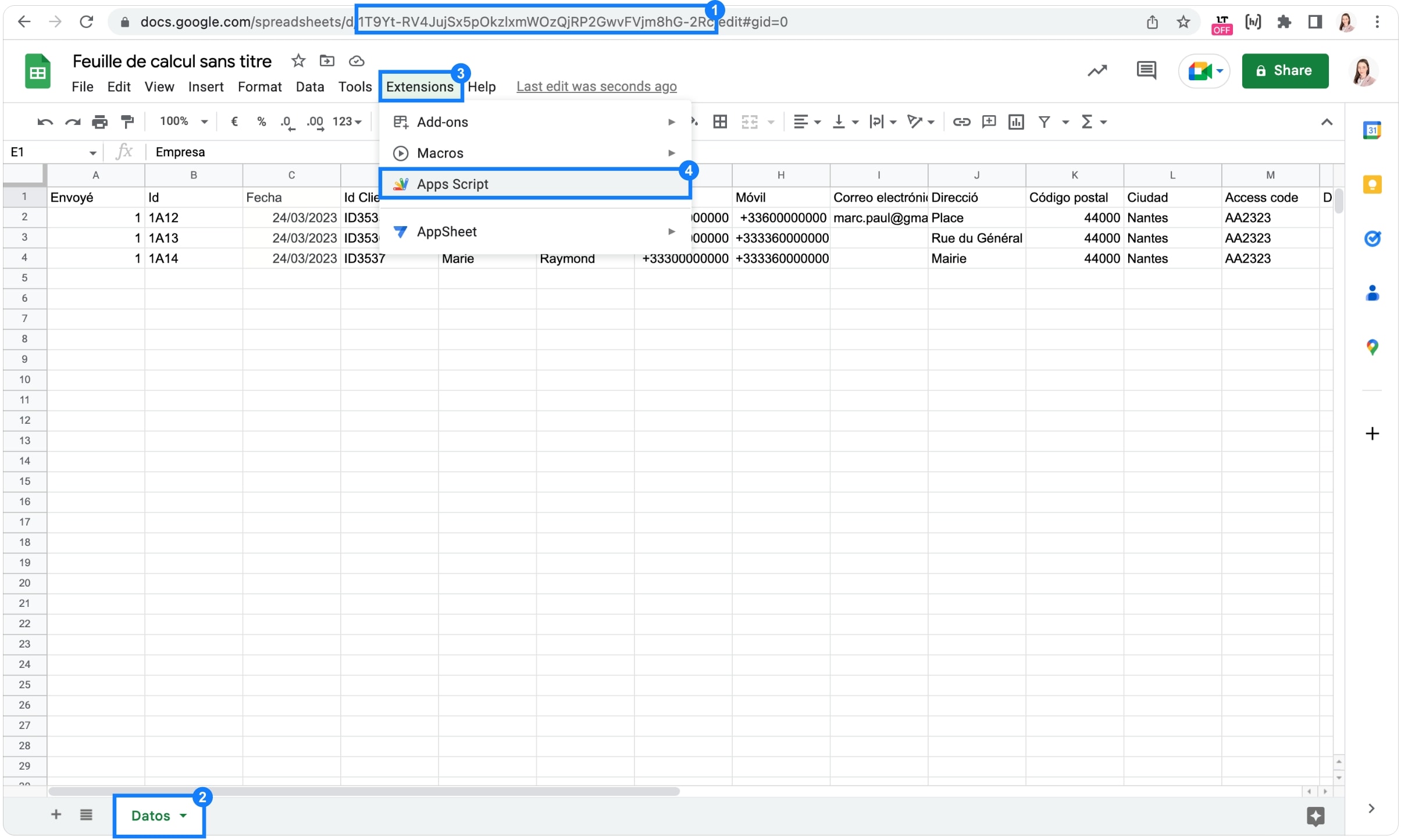Click the Extensions menu

pyautogui.click(x=420, y=87)
